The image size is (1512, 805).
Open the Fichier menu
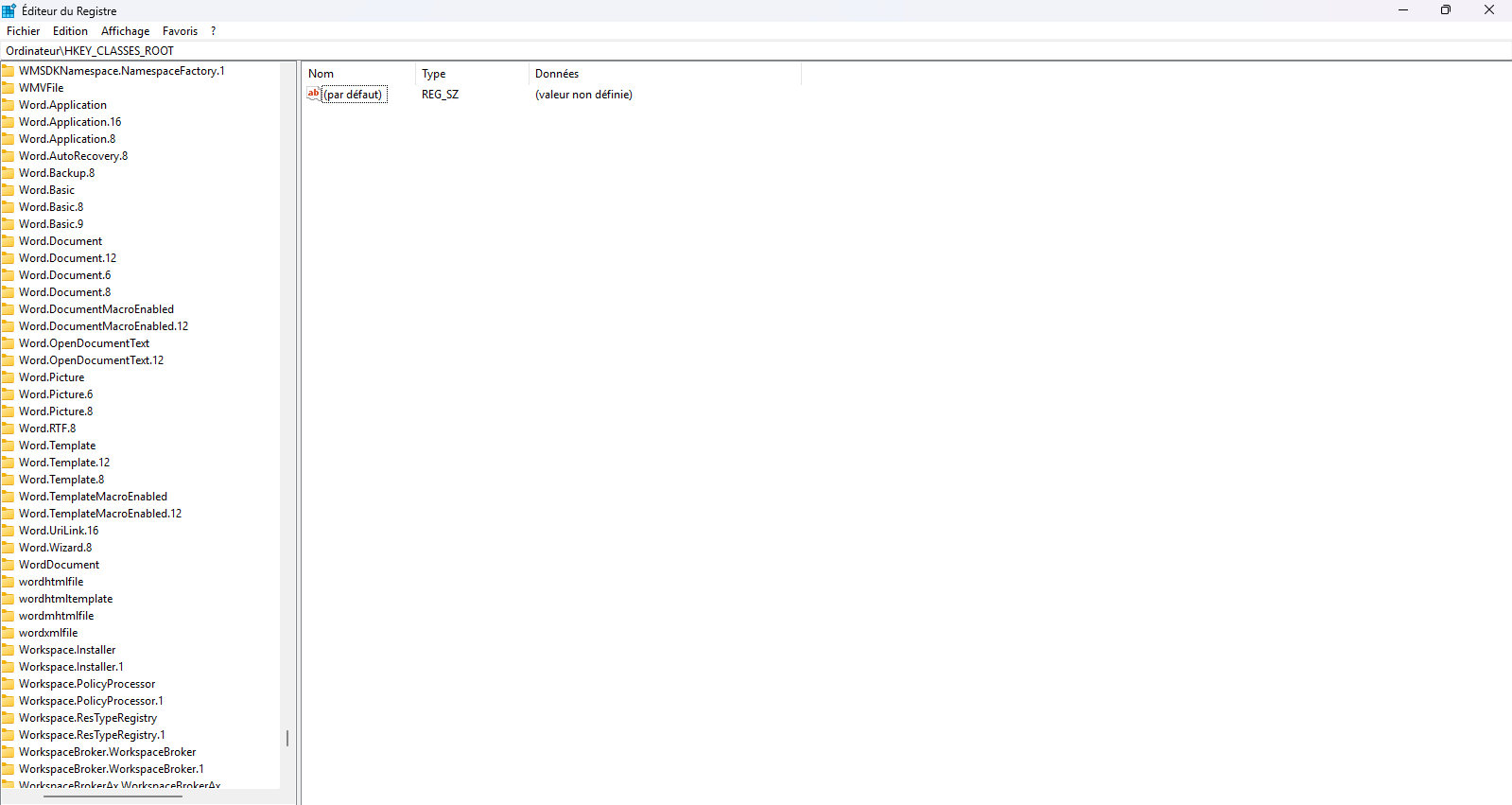click(23, 31)
